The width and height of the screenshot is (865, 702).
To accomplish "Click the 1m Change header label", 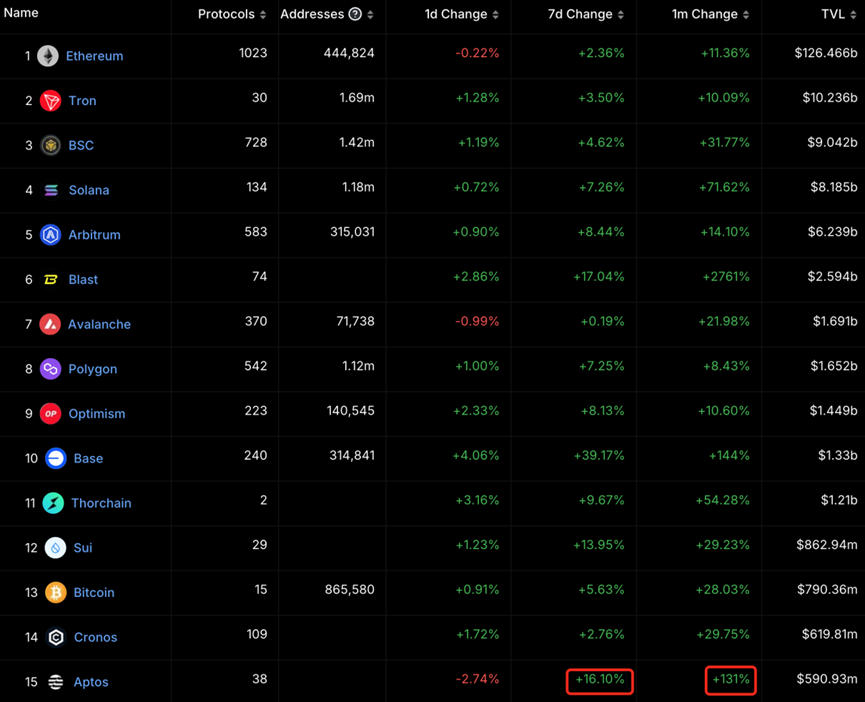I will point(704,14).
